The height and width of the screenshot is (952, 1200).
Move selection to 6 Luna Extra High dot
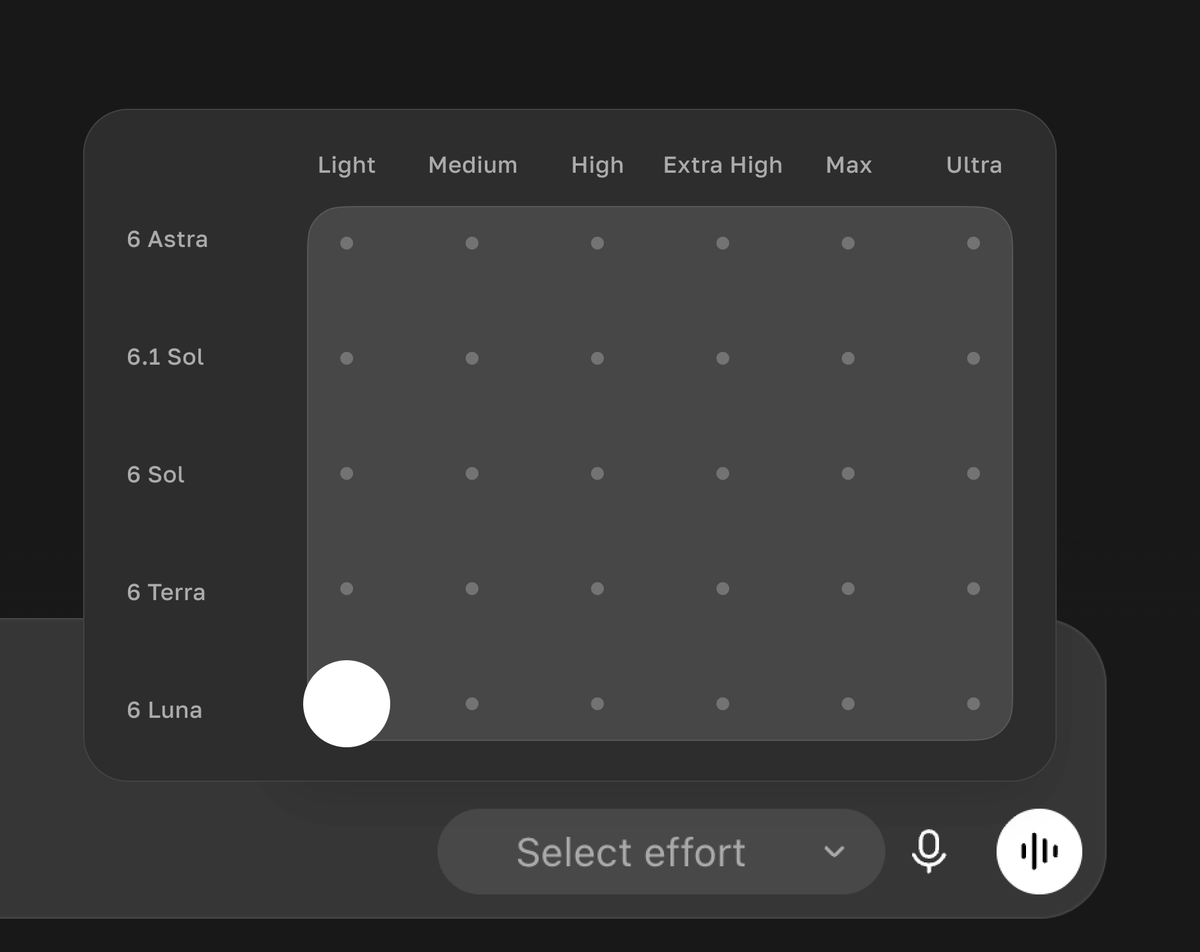pos(723,703)
